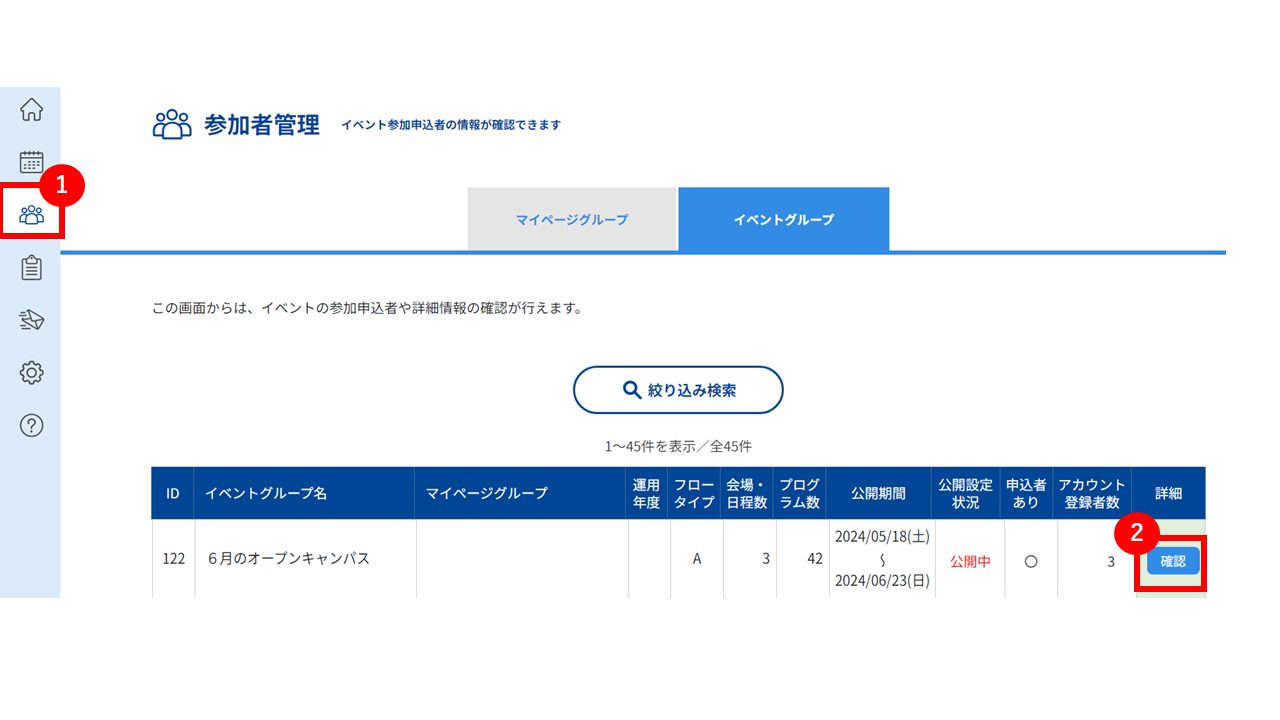Open the help question mark icon

click(x=32, y=426)
